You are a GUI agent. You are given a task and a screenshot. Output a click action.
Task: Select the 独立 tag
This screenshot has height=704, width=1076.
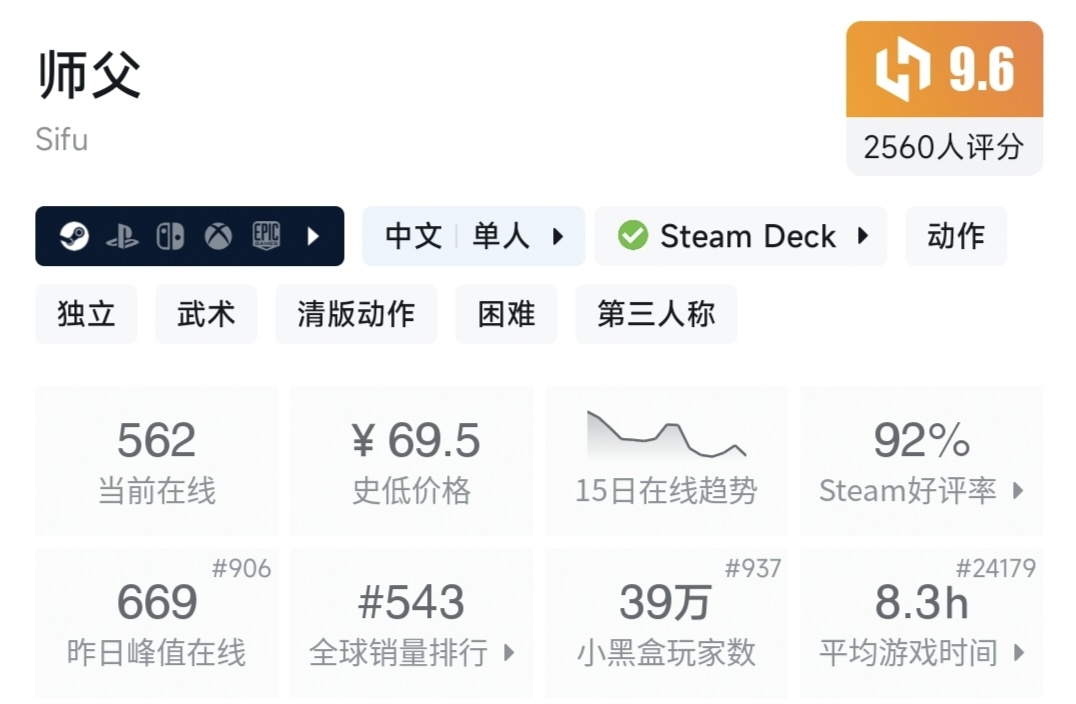coord(86,314)
